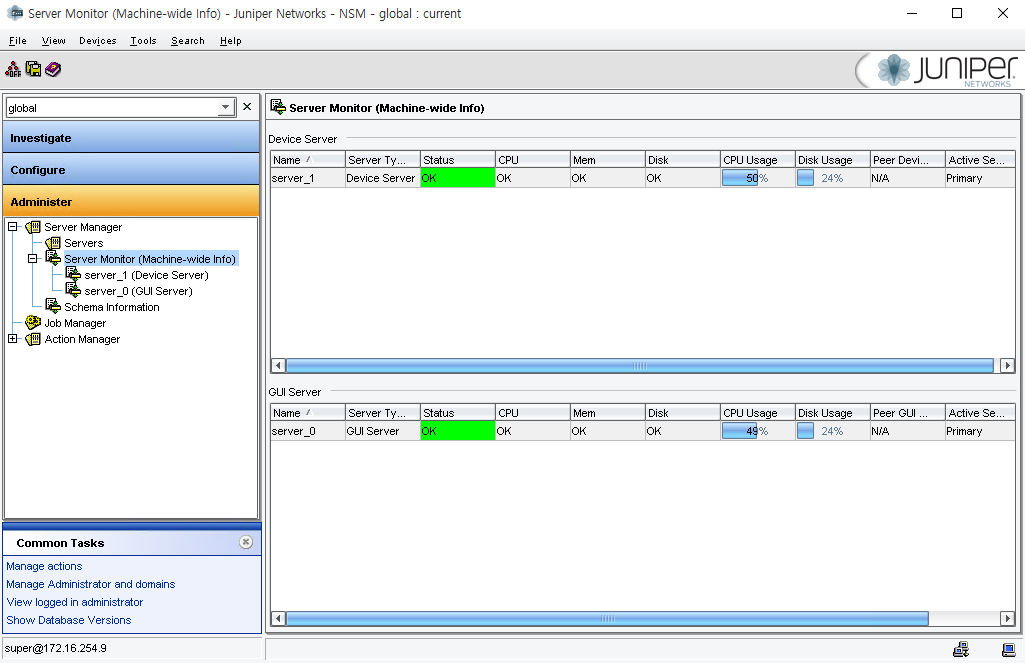Viewport: 1025px width, 663px height.
Task: Click GUI Server table scrollbar right arrow
Action: click(1007, 619)
